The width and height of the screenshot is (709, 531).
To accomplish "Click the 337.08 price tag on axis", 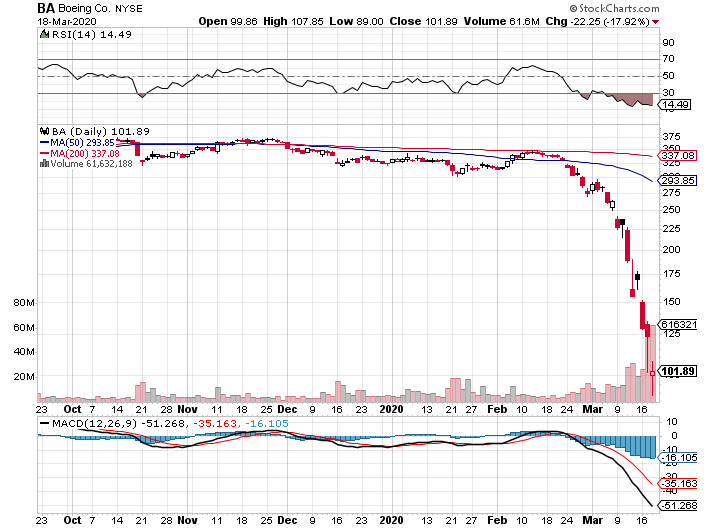I will (678, 156).
